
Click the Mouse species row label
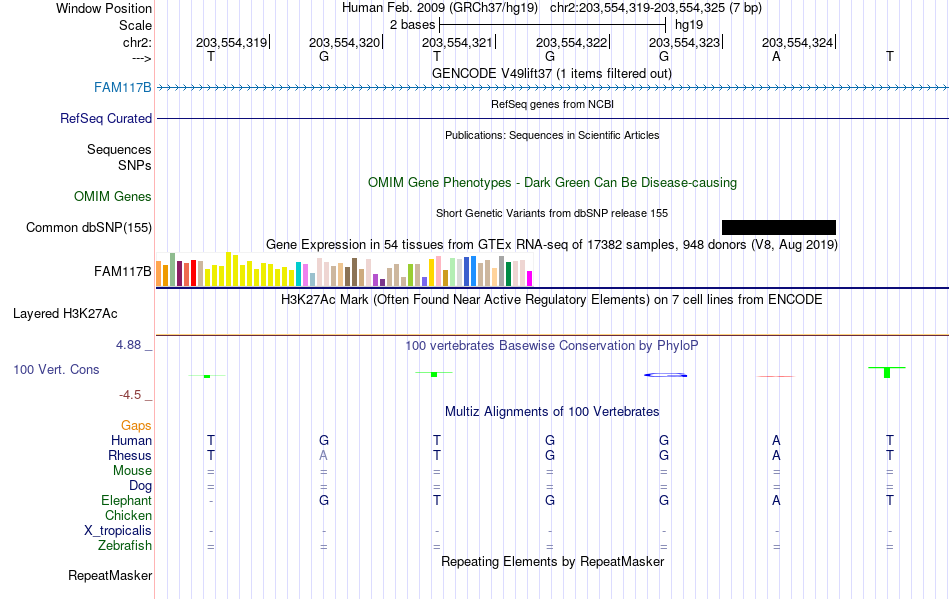pos(132,471)
